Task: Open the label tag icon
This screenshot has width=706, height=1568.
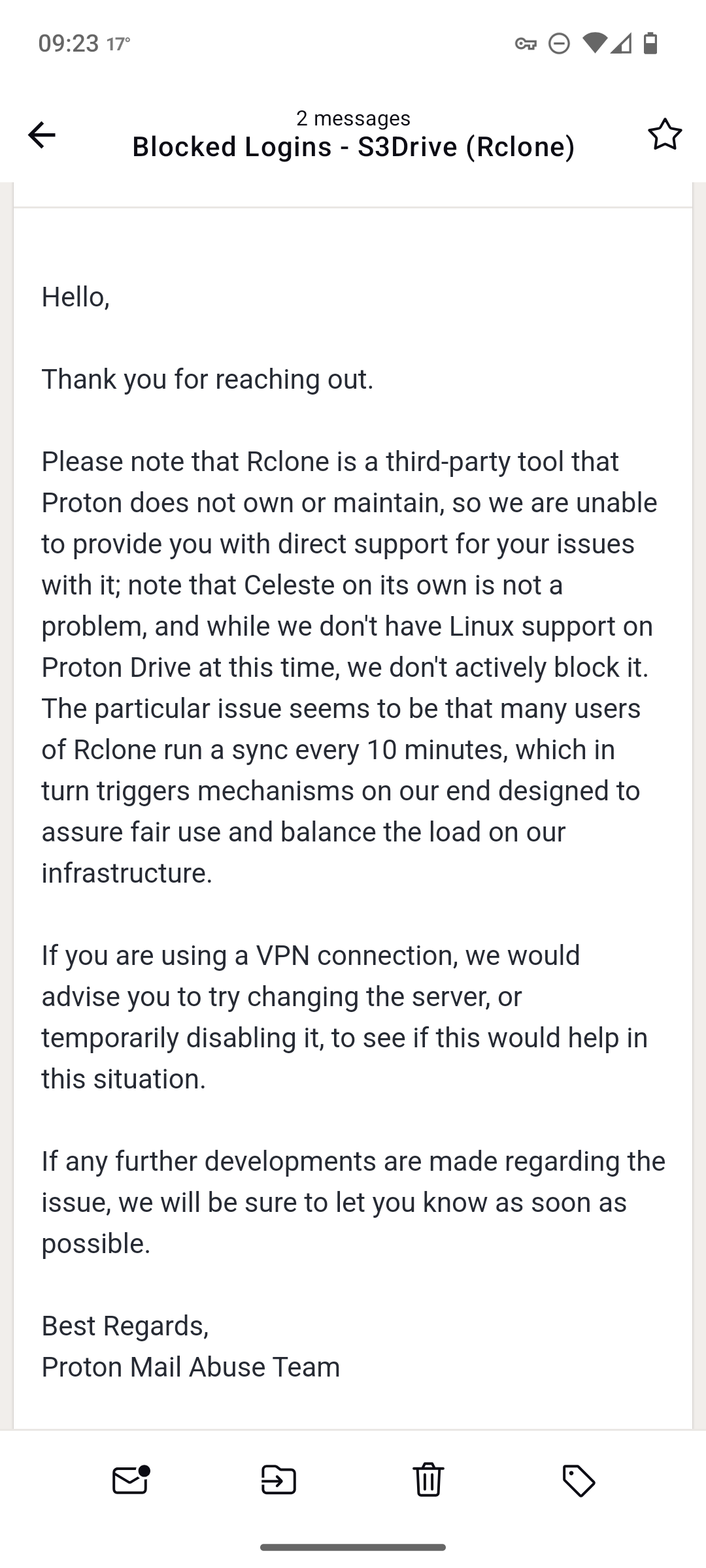Action: click(x=579, y=1480)
